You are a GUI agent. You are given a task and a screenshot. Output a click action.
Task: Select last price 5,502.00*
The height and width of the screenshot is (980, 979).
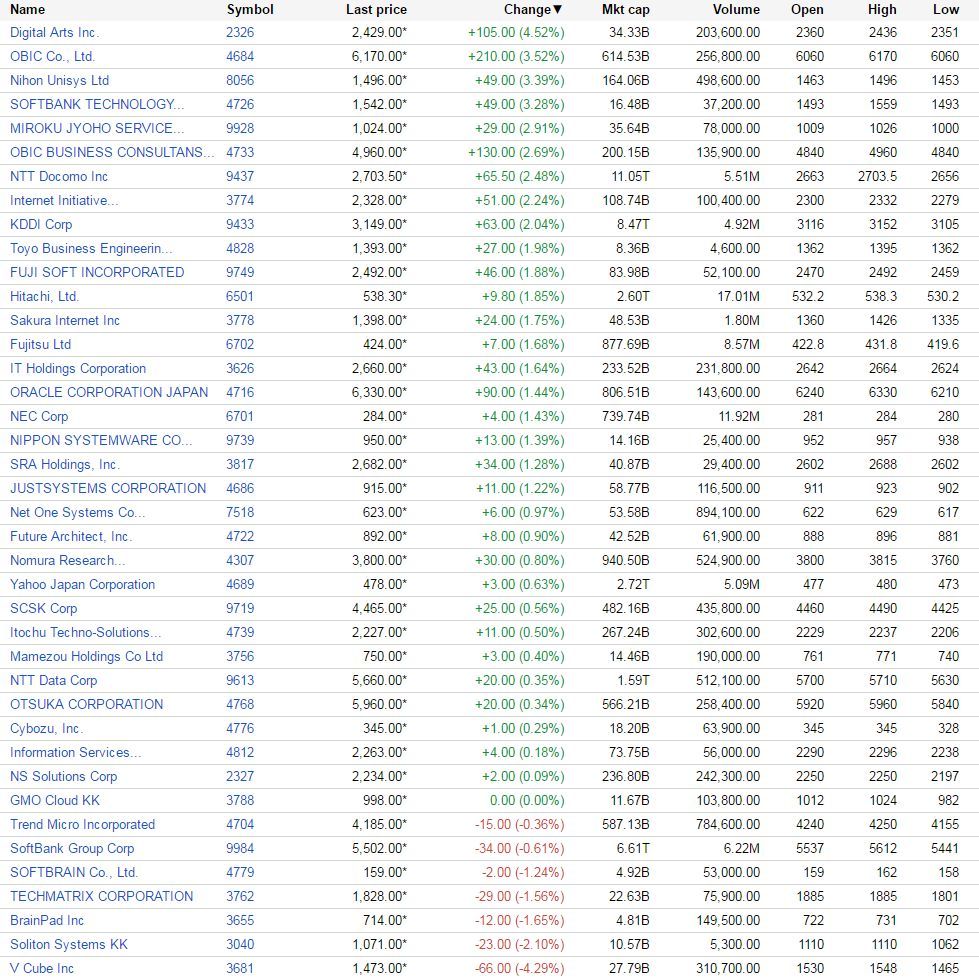pos(379,848)
